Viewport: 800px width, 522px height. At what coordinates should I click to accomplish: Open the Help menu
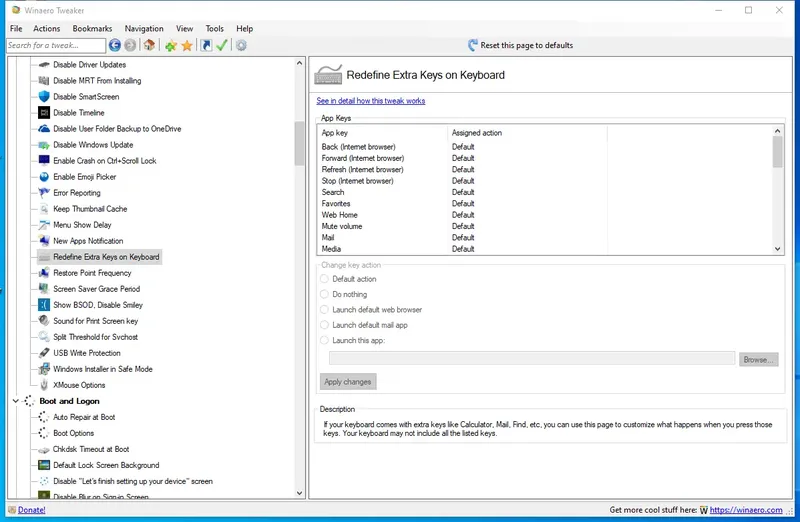click(244, 29)
